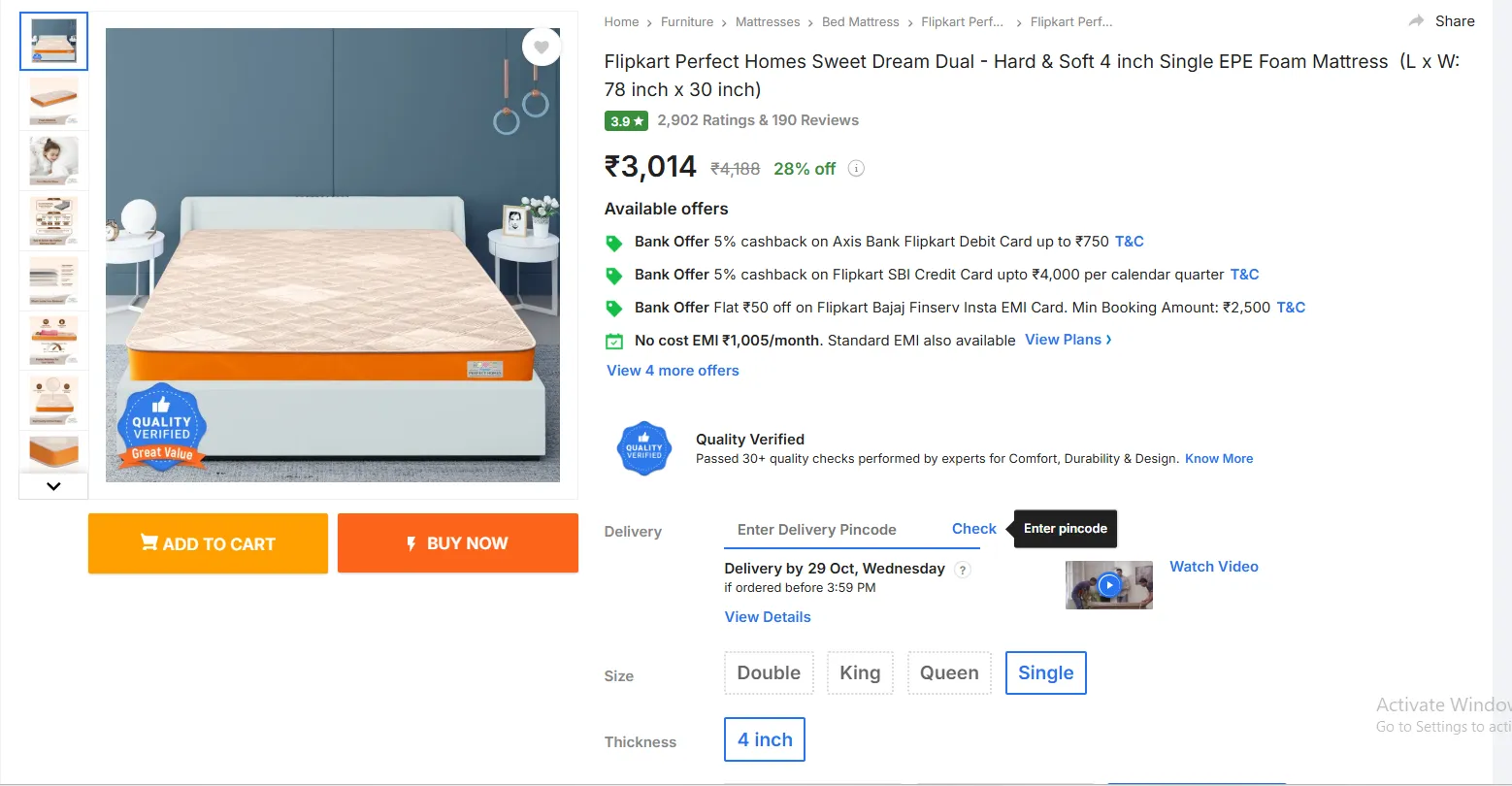The width and height of the screenshot is (1512, 786).
Task: Go to Furniture in breadcrumb
Action: 687,21
